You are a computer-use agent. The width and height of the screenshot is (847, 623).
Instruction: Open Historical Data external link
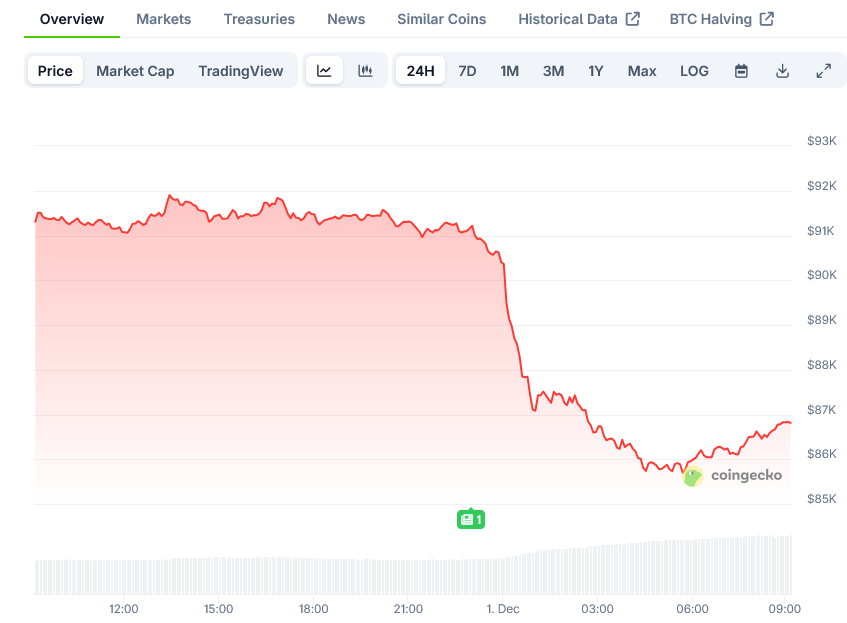579,19
